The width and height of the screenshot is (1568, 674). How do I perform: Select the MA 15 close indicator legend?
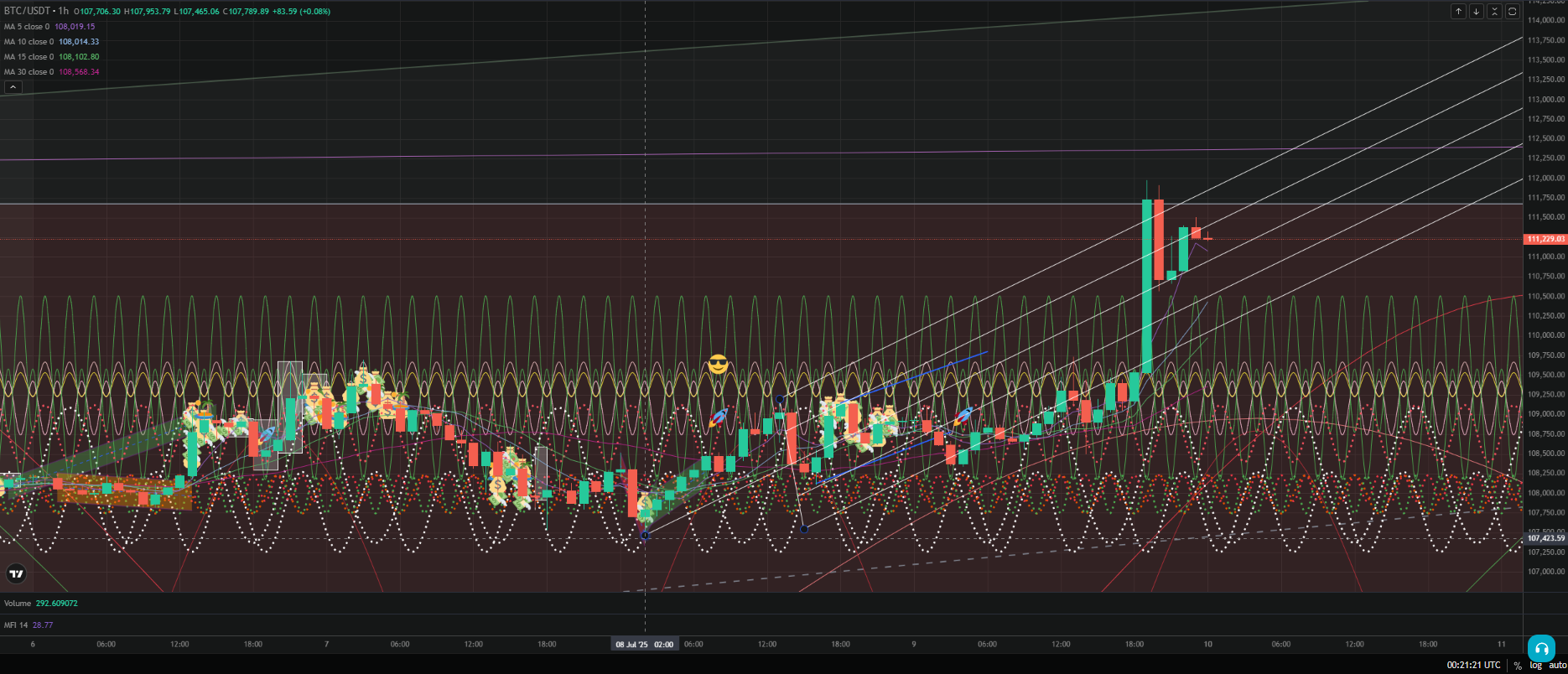(x=29, y=57)
